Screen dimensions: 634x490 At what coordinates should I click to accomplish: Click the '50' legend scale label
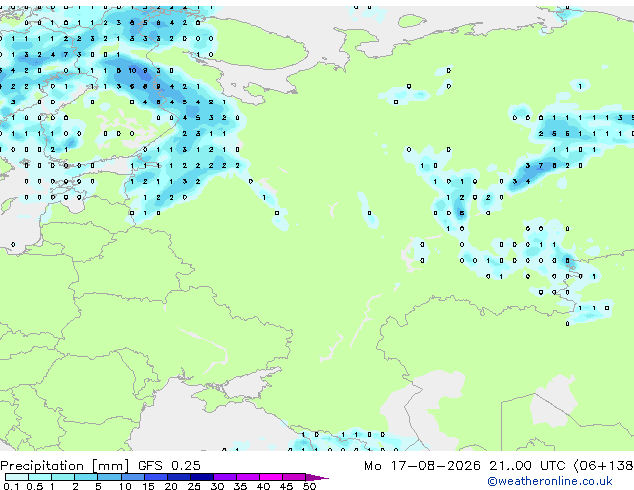click(309, 486)
